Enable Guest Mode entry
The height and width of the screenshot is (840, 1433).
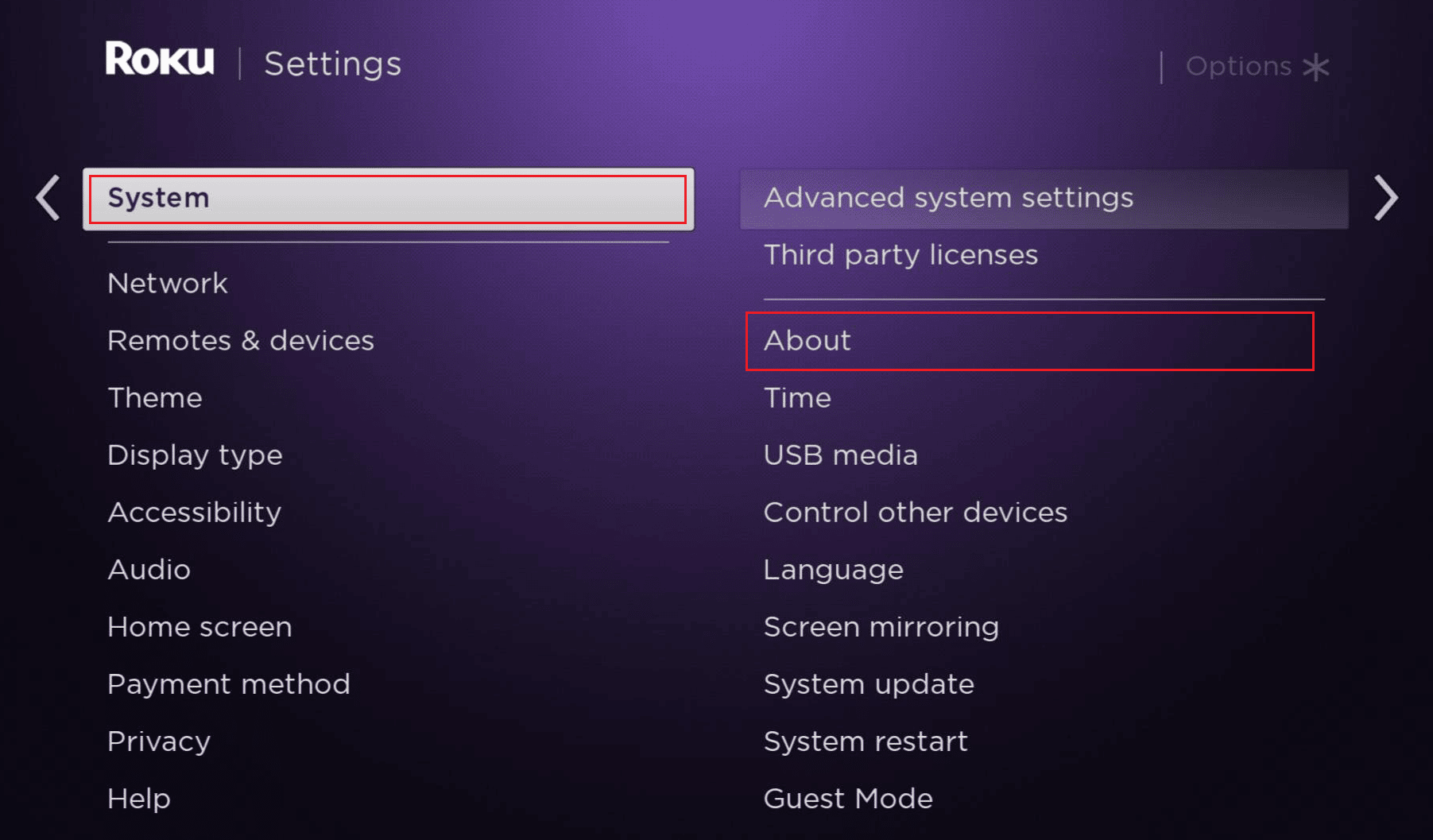pyautogui.click(x=849, y=799)
